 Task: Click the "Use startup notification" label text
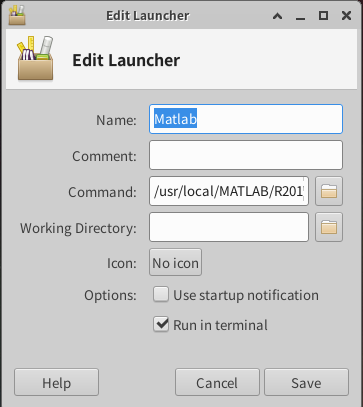coord(246,295)
